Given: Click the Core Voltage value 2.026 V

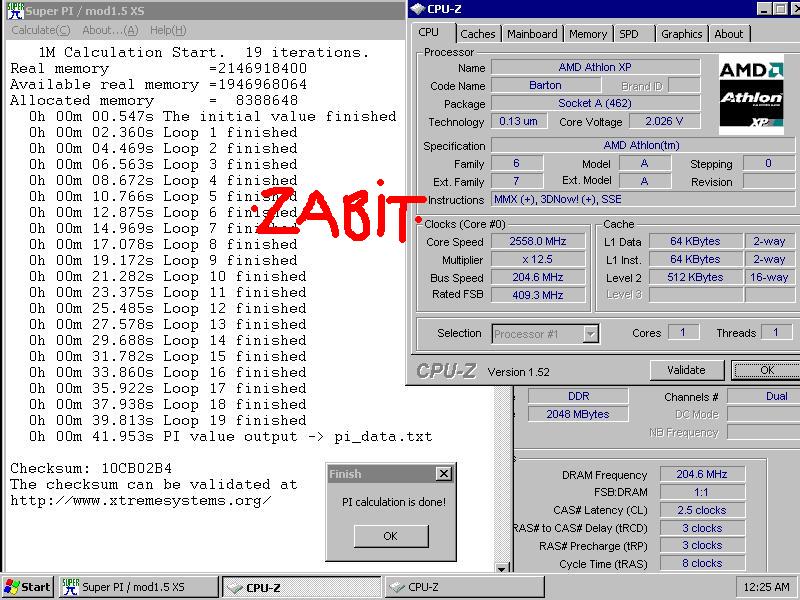Looking at the screenshot, I should click(x=665, y=121).
